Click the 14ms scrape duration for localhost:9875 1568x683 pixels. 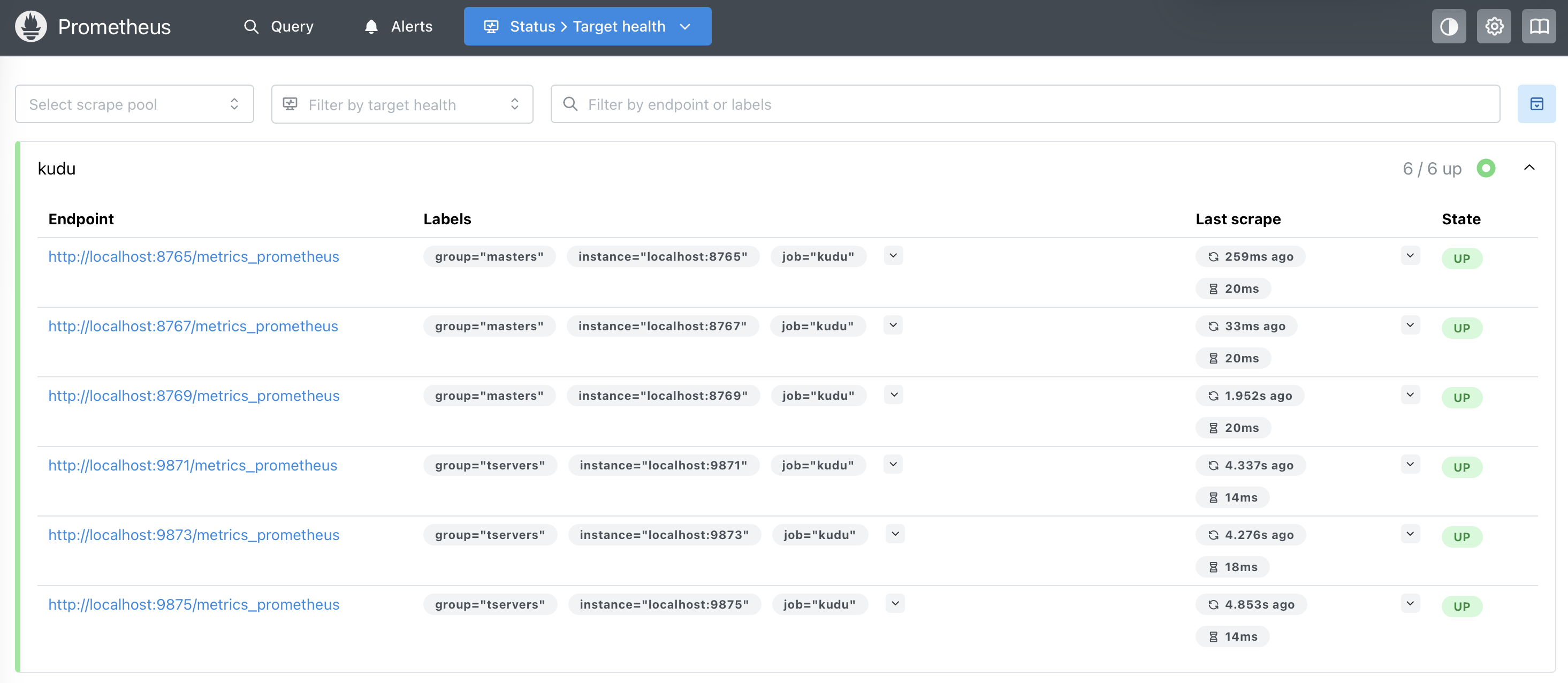1232,636
